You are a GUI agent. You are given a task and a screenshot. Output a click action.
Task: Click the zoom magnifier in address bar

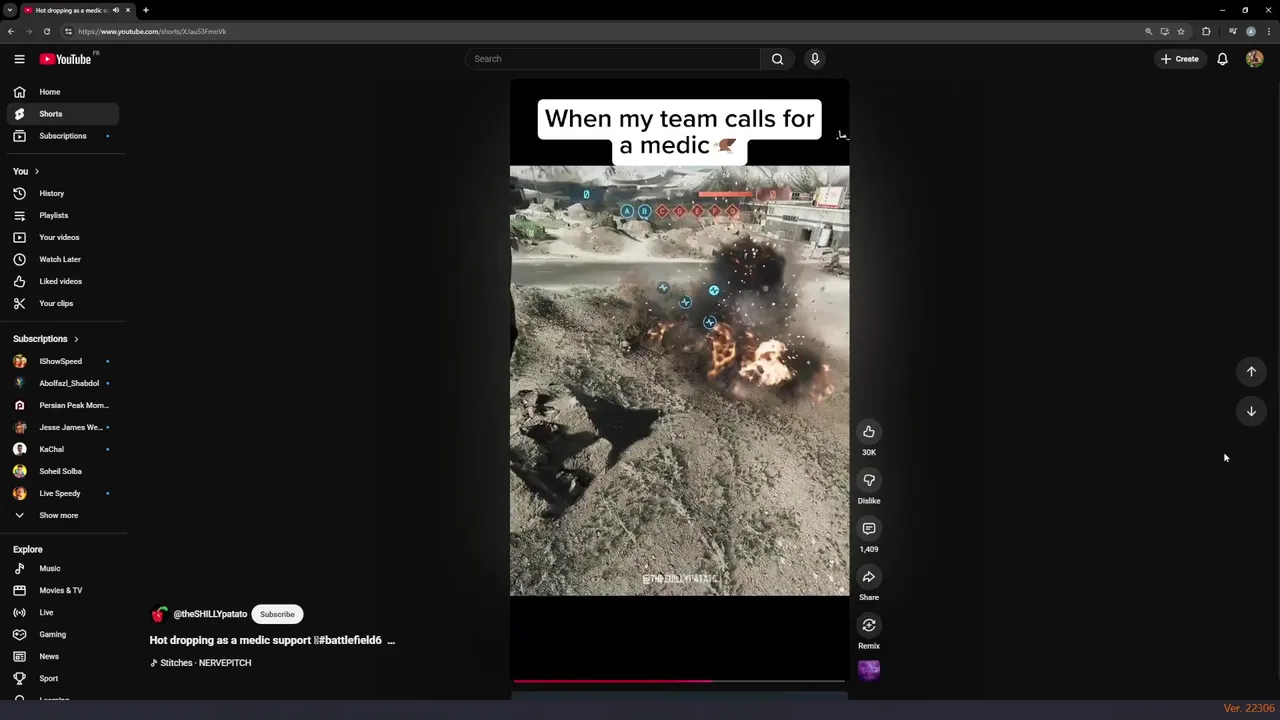1149,31
